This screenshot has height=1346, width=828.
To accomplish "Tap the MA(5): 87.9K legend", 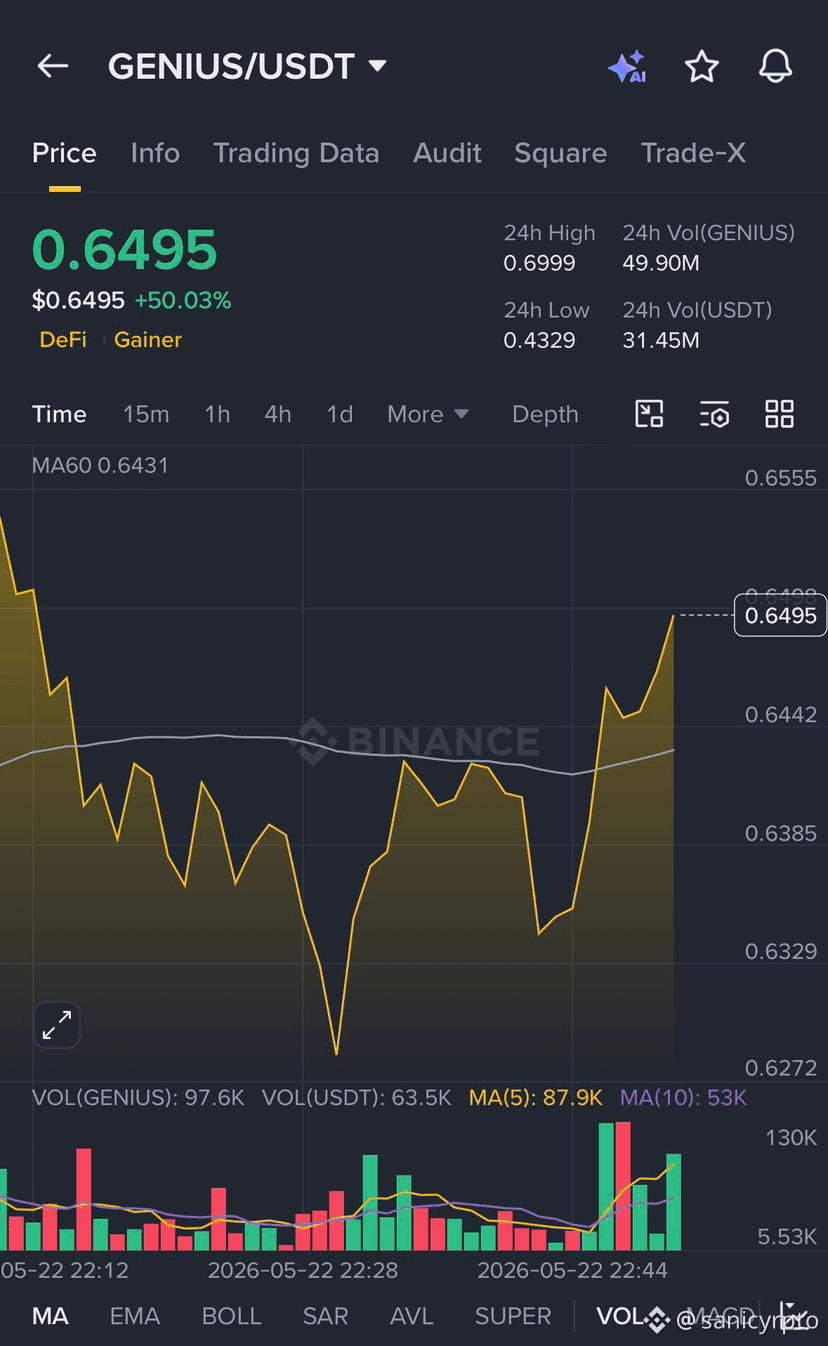I will [536, 1098].
